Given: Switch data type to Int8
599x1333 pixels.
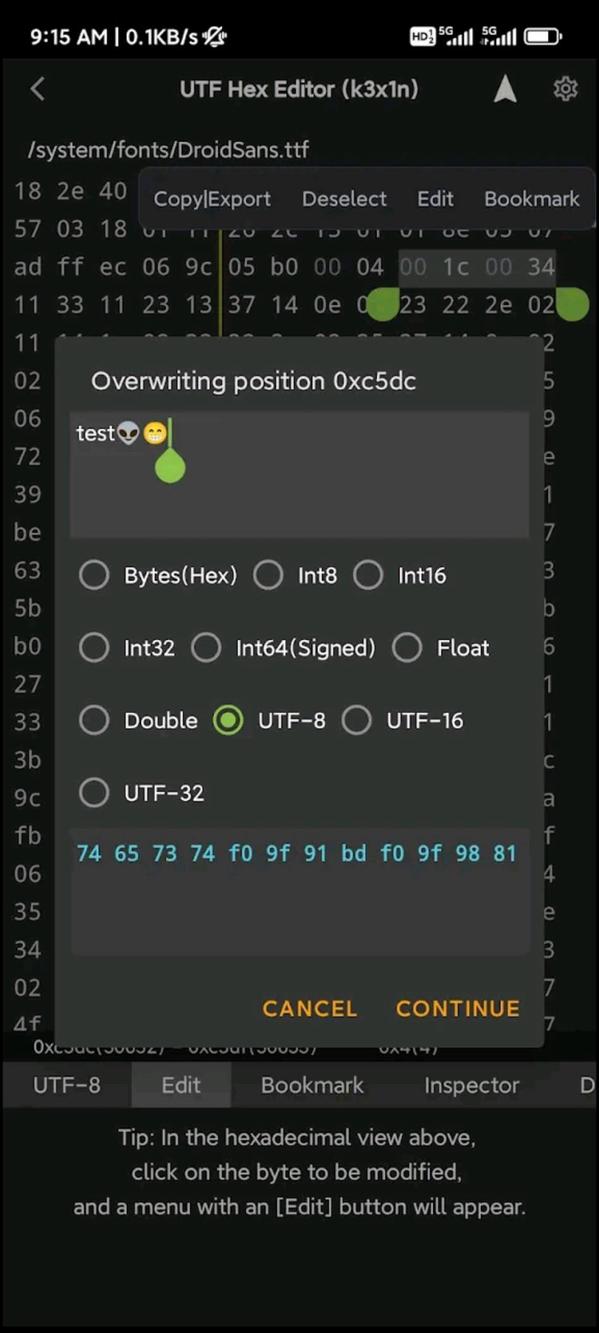Looking at the screenshot, I should 268,575.
